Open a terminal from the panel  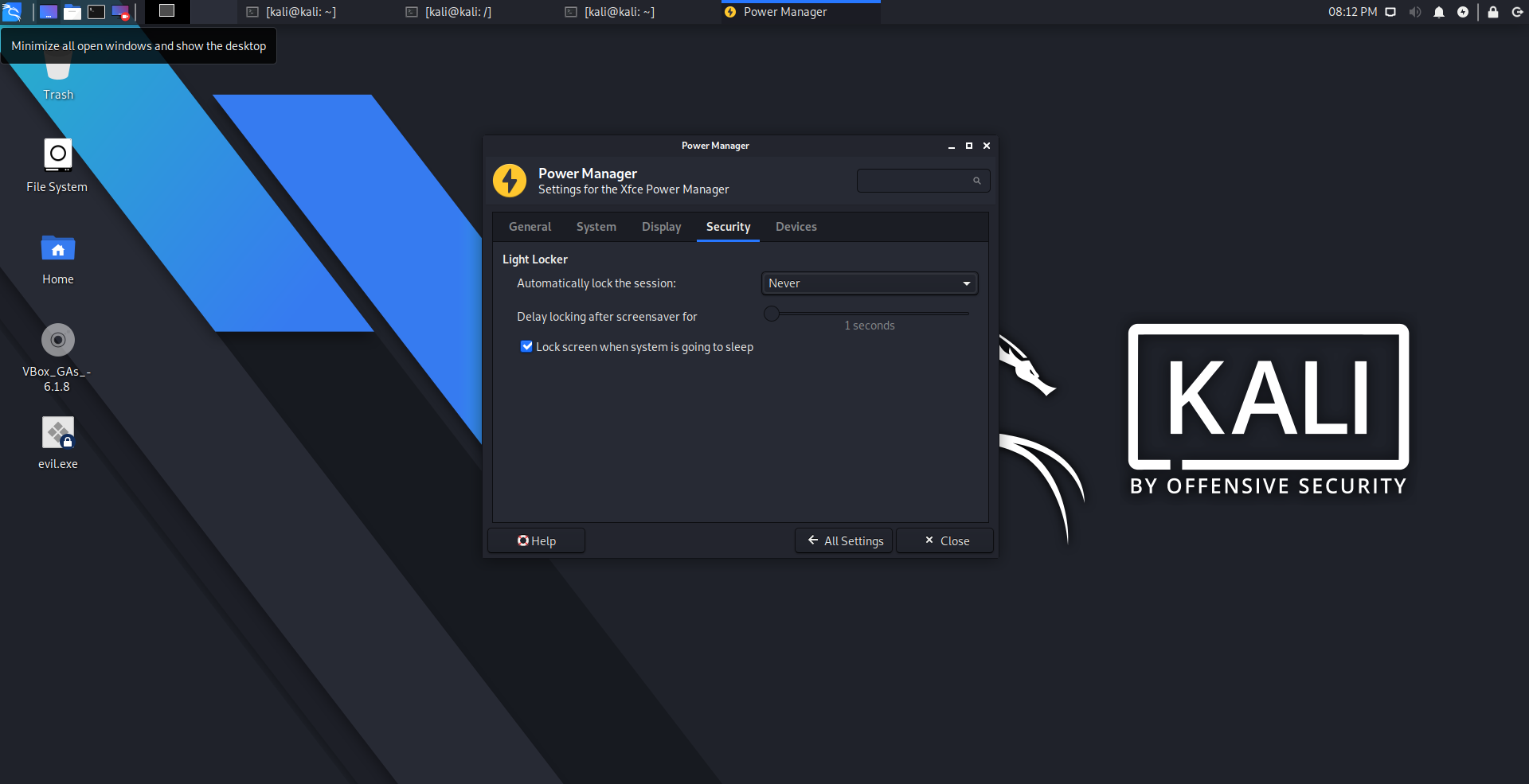[96, 12]
